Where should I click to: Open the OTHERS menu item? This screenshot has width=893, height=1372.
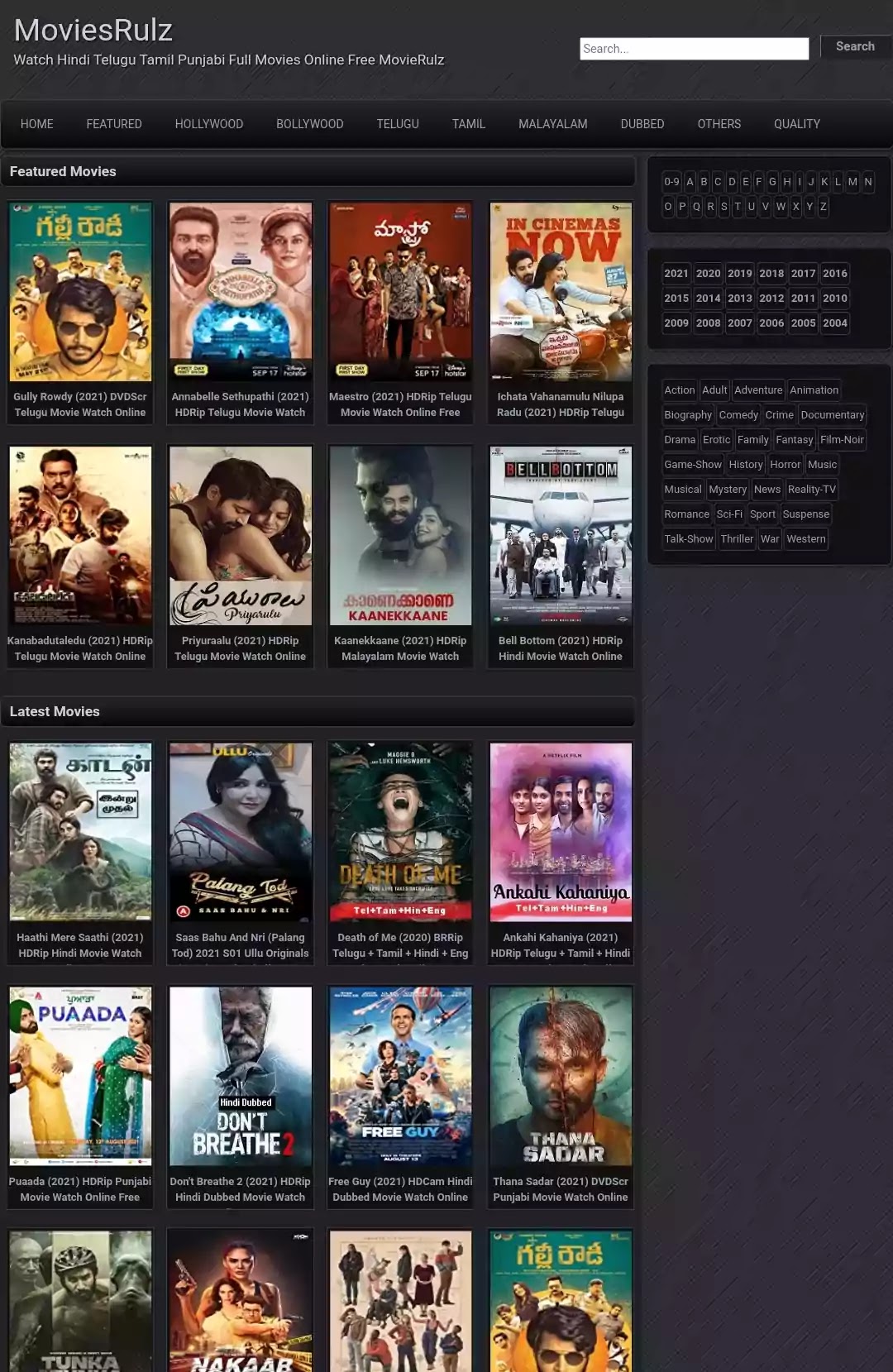point(719,124)
